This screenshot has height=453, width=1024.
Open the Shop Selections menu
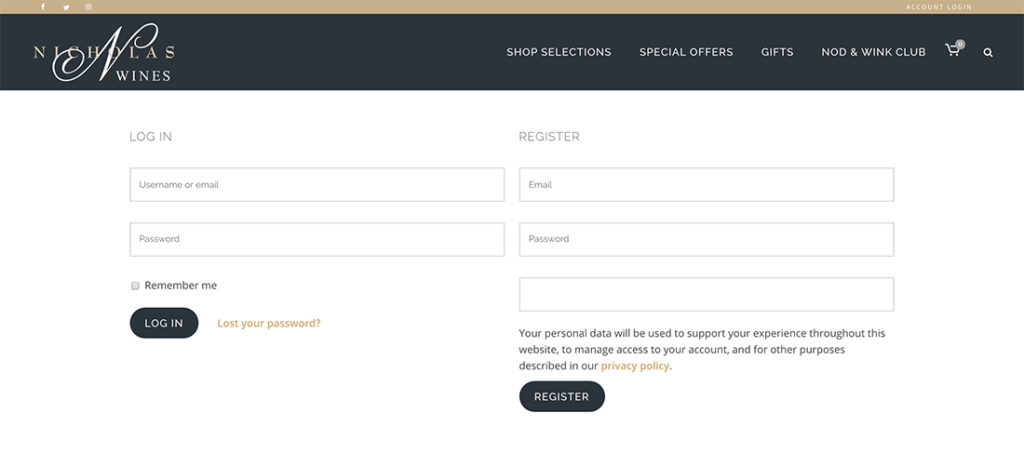click(558, 52)
